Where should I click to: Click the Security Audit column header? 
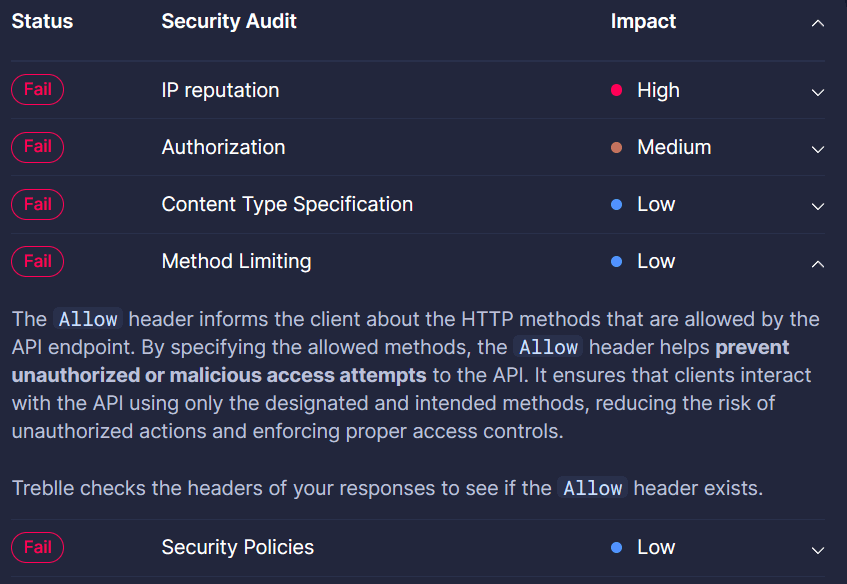[229, 21]
